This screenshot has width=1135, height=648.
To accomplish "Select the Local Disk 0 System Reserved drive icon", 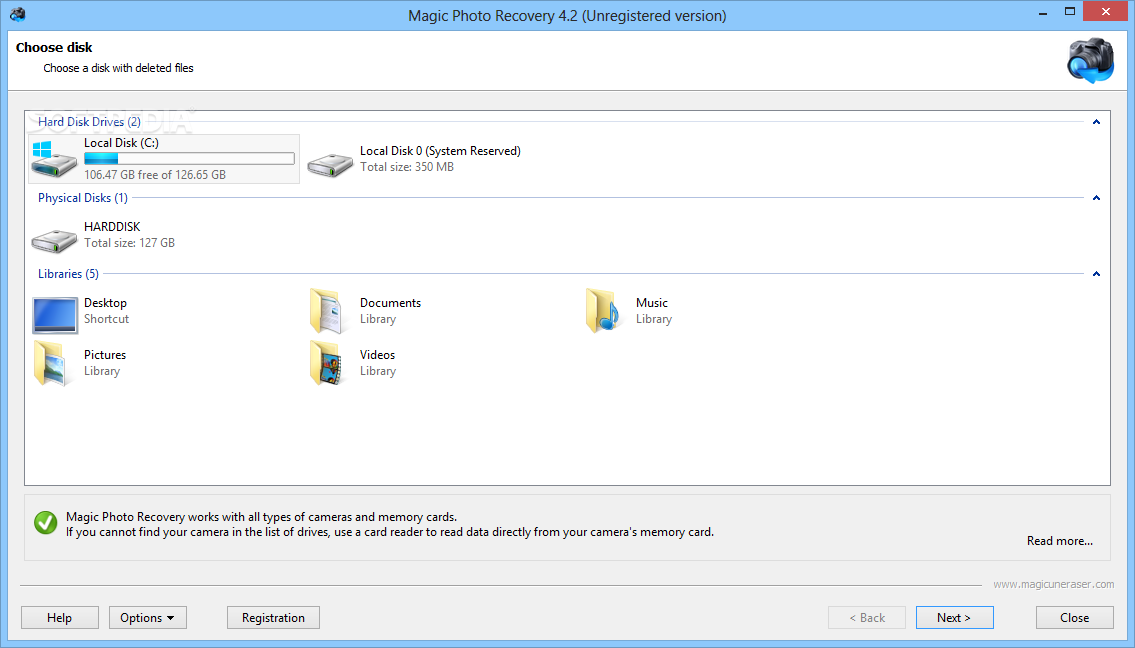I will coord(330,164).
